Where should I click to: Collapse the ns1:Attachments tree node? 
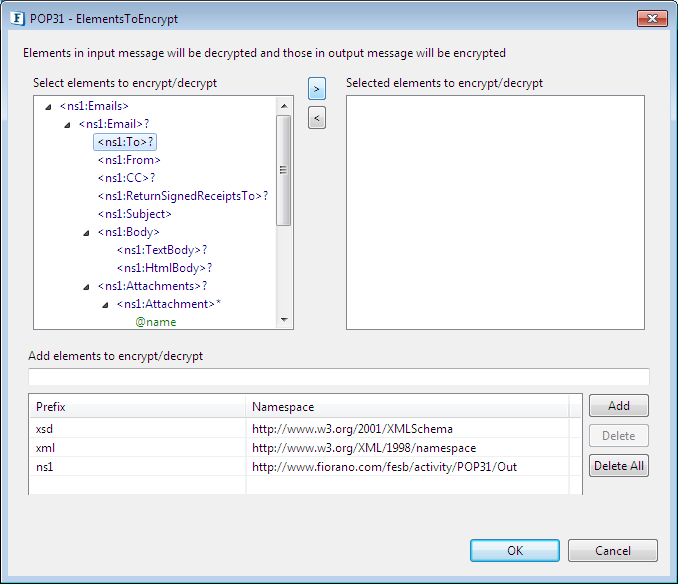point(86,286)
